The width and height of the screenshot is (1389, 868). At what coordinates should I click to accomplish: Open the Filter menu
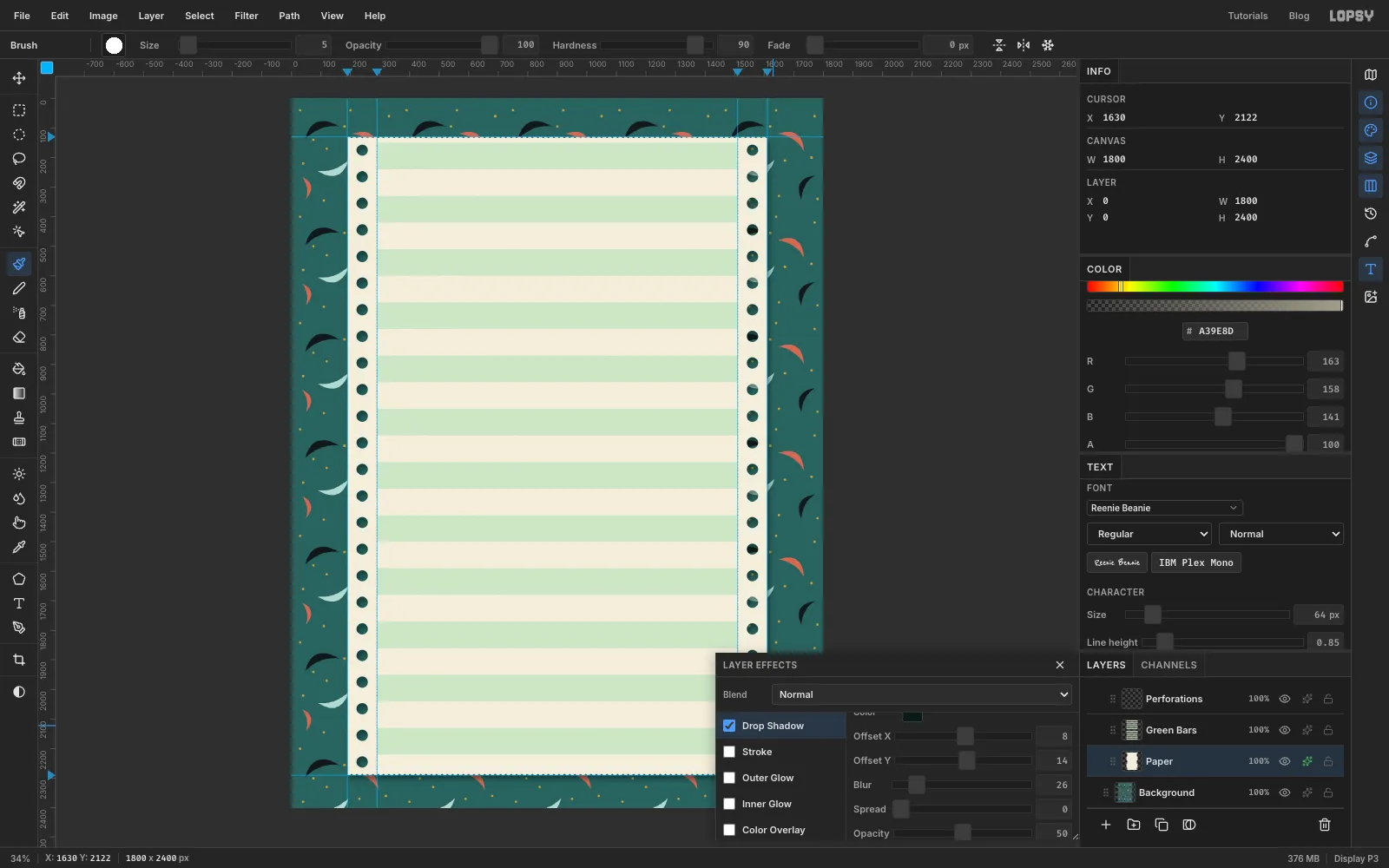pos(247,16)
